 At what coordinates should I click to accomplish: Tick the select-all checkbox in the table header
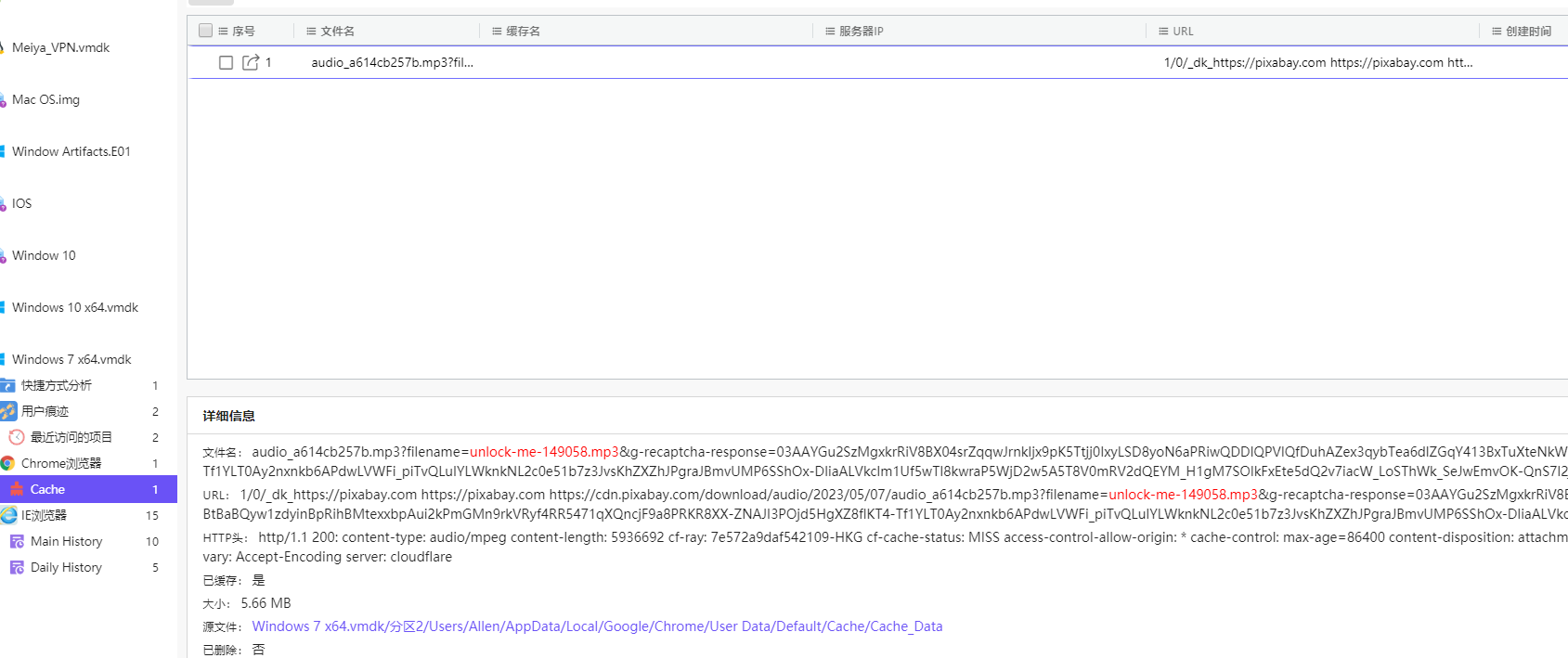[206, 31]
